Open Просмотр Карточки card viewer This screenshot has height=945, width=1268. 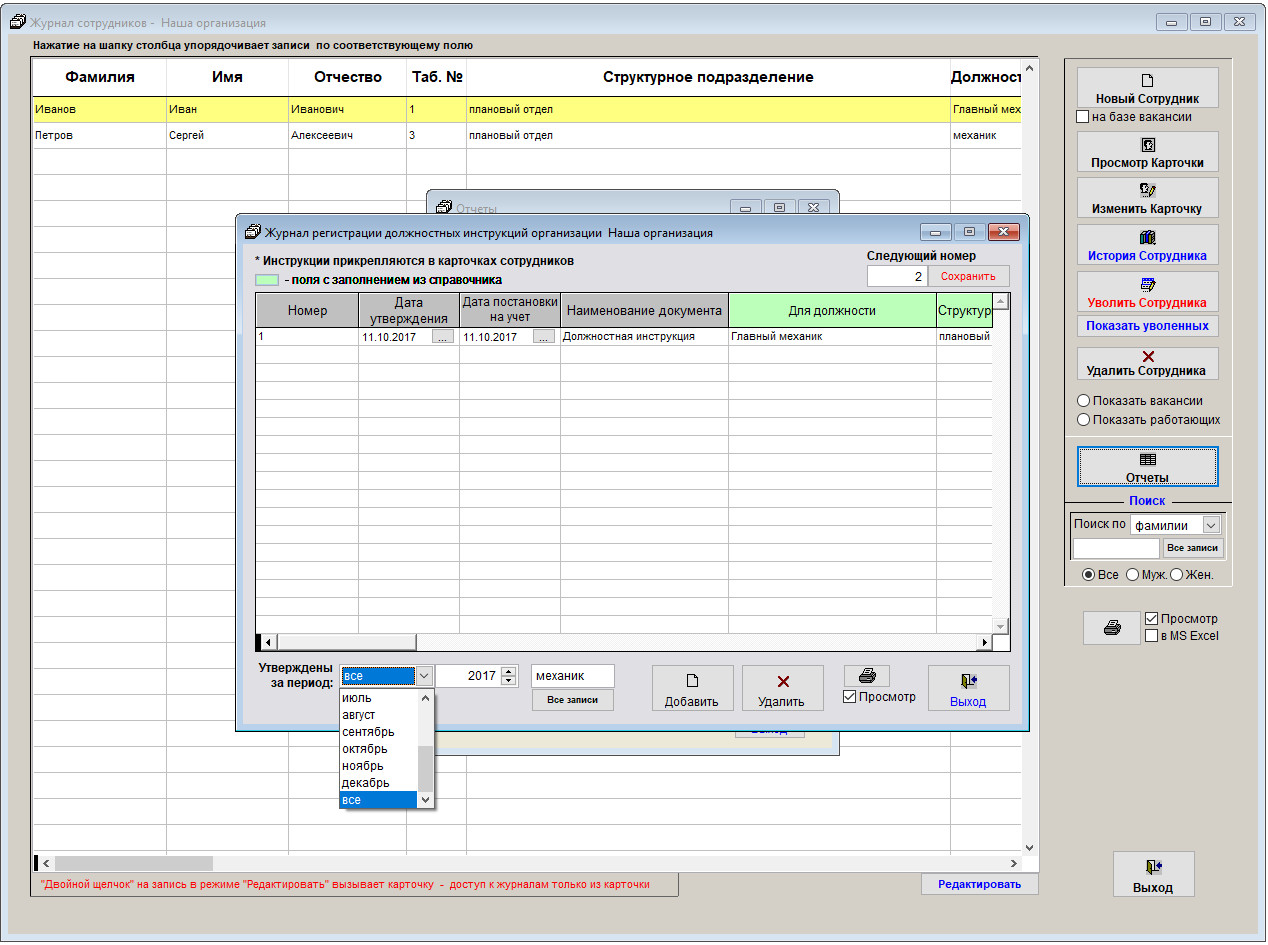tap(1147, 152)
